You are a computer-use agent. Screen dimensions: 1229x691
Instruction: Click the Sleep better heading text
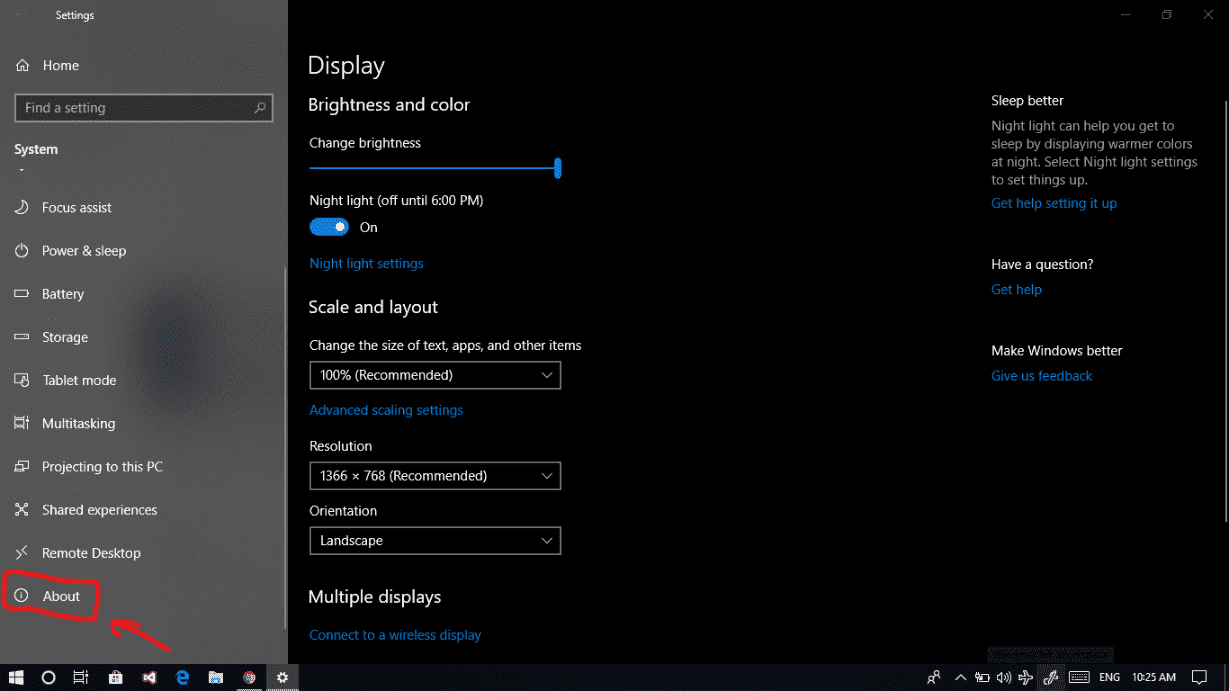[x=1027, y=101]
